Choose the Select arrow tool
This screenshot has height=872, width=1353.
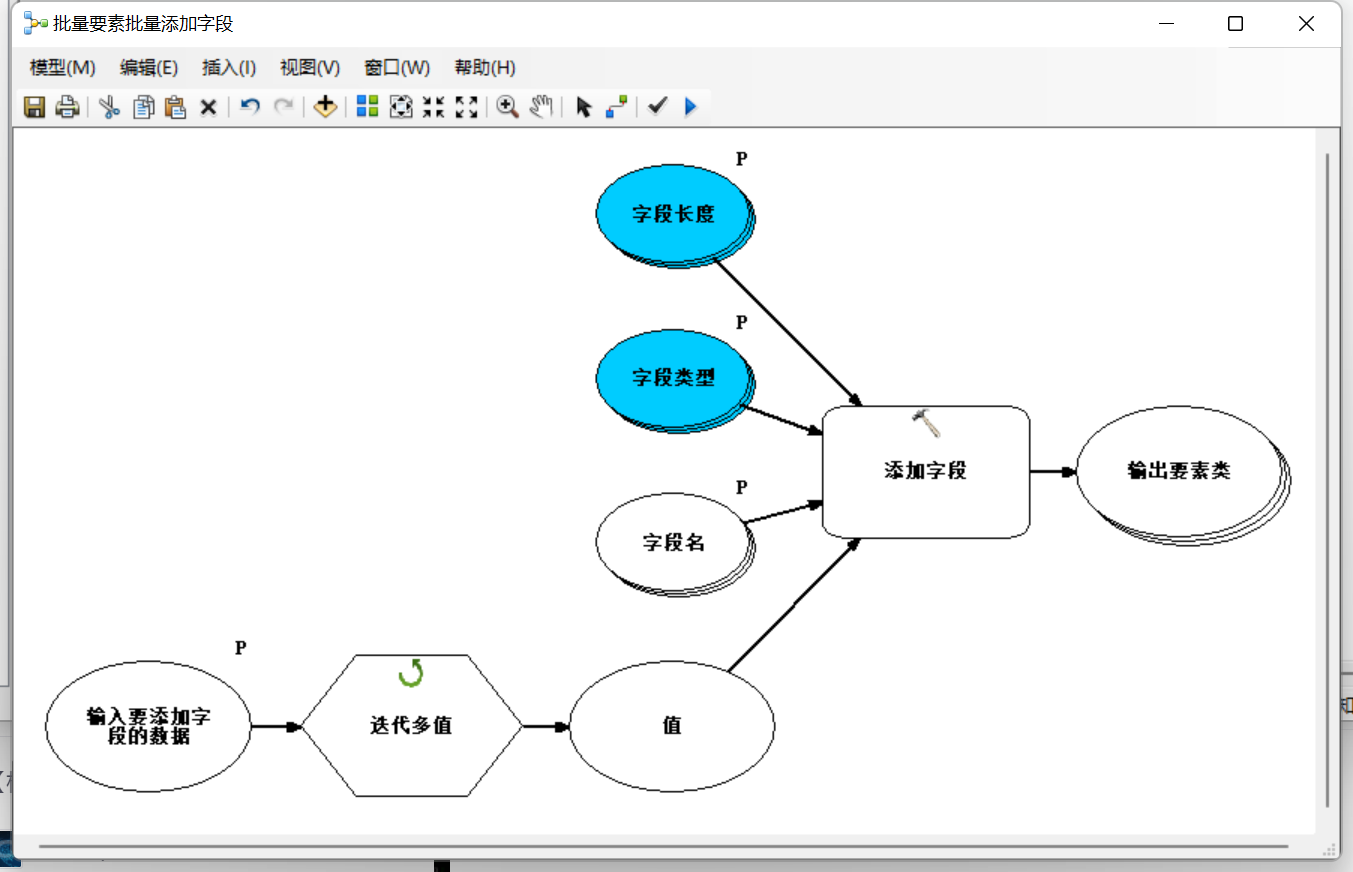(x=584, y=107)
